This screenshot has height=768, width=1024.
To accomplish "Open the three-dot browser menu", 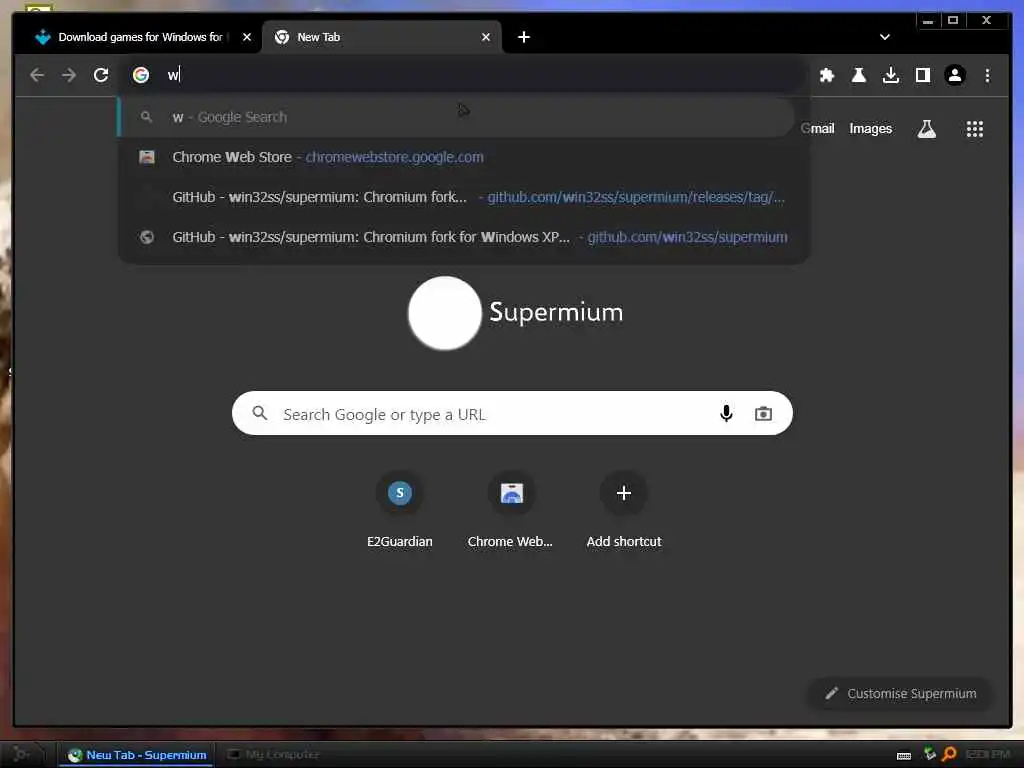I will [x=987, y=75].
